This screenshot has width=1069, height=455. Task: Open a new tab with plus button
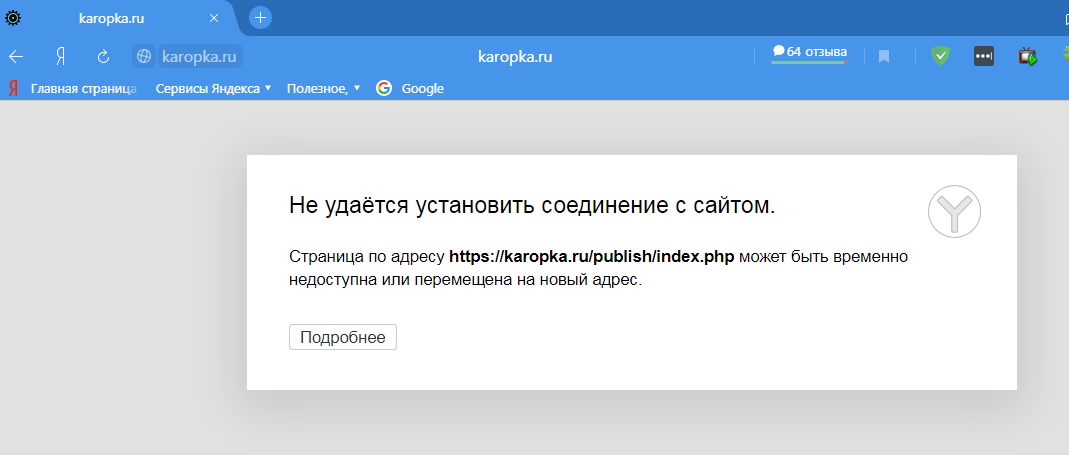click(260, 18)
